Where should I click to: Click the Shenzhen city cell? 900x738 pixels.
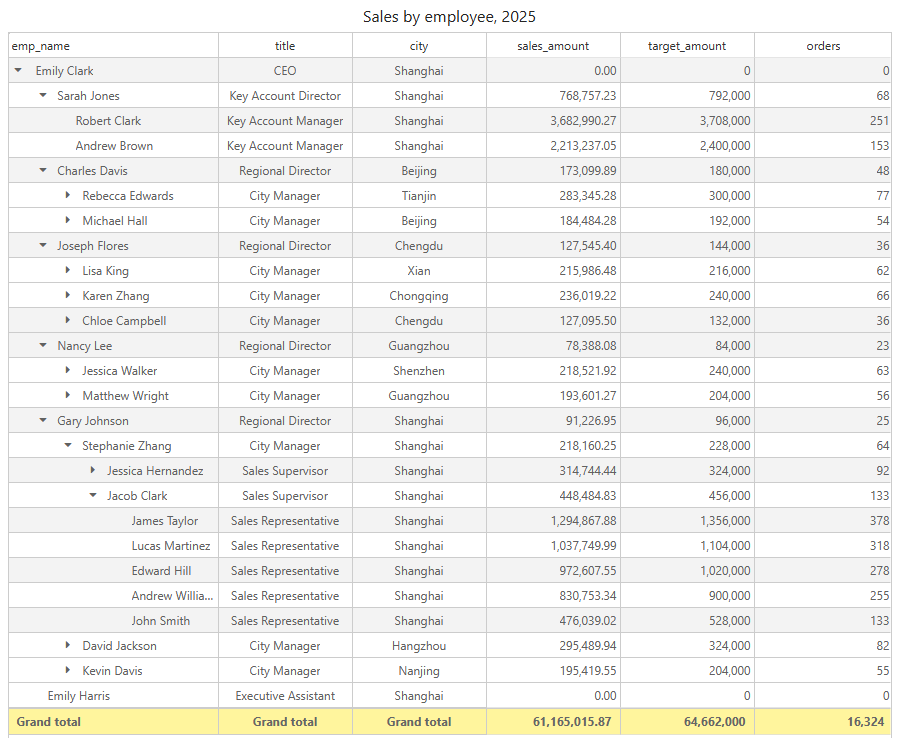pyautogui.click(x=419, y=371)
